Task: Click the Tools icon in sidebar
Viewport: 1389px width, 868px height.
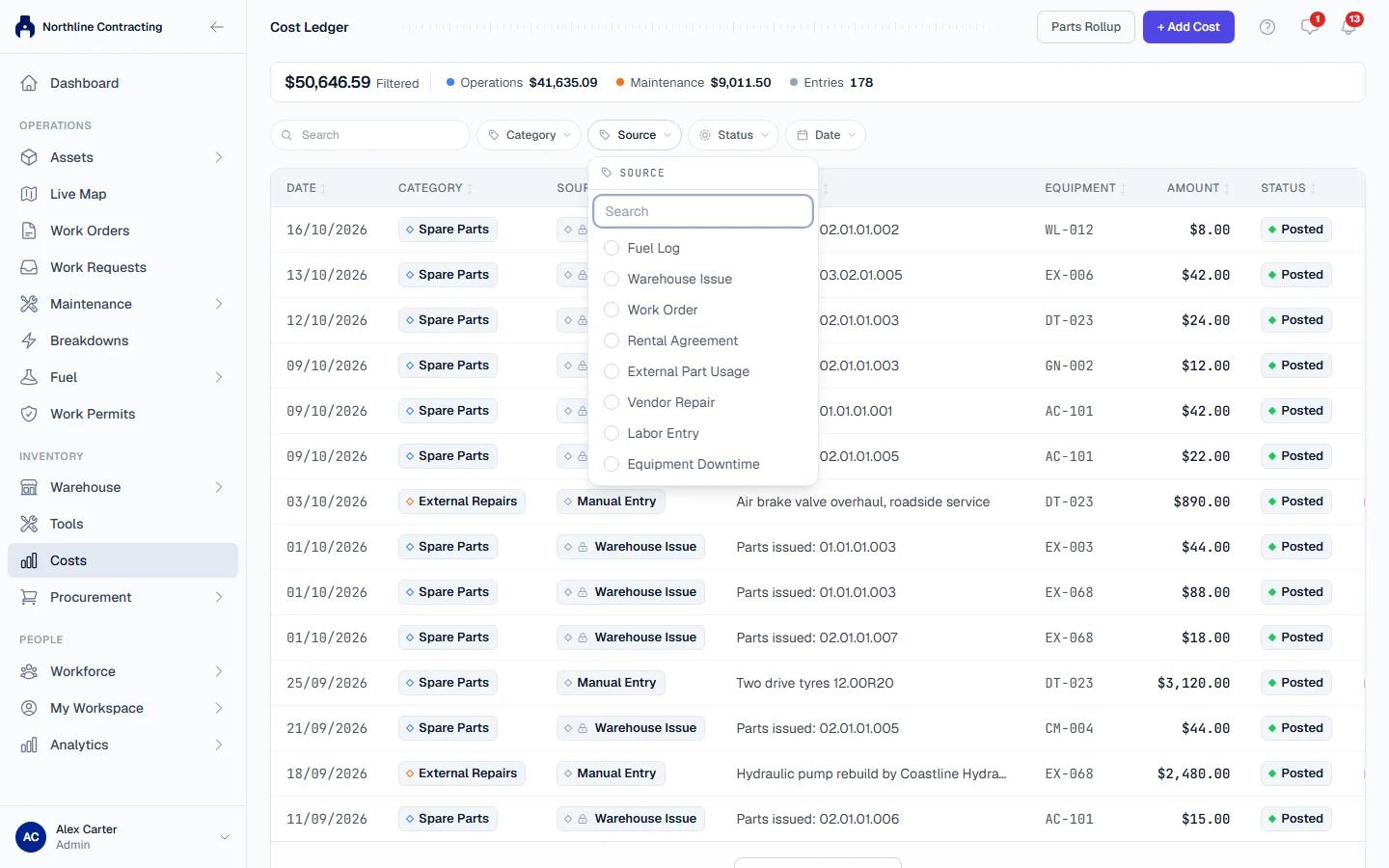Action: [29, 524]
